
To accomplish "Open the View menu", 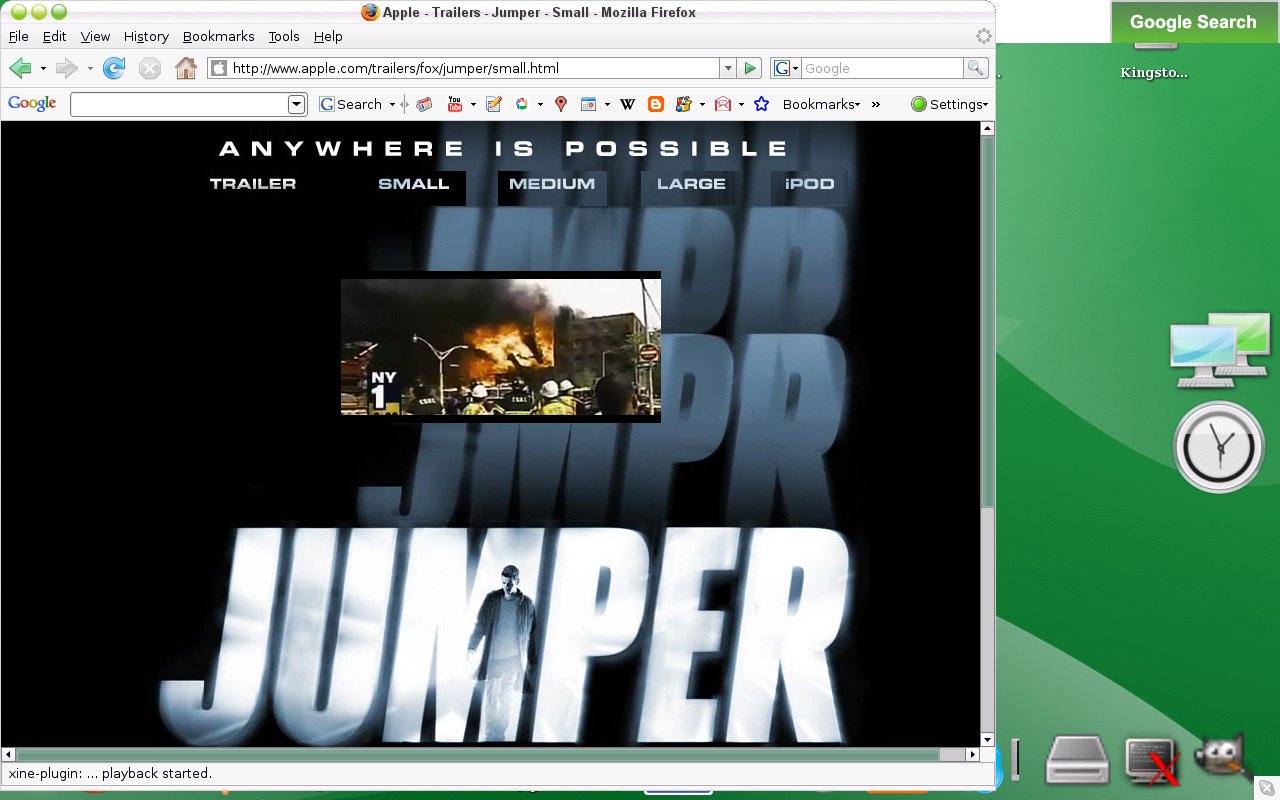I will [x=95, y=36].
